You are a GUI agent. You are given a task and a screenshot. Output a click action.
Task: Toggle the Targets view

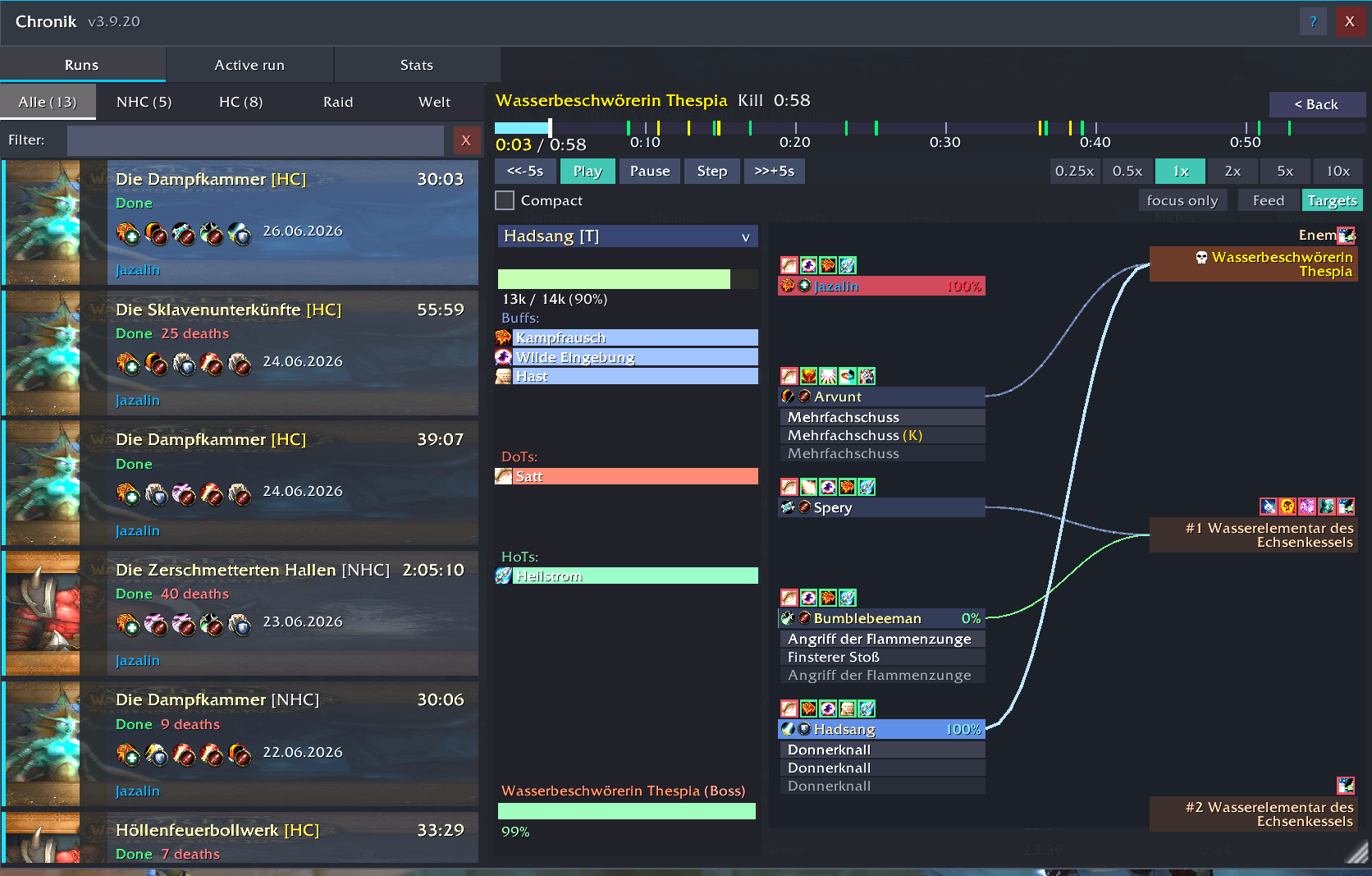[1332, 200]
